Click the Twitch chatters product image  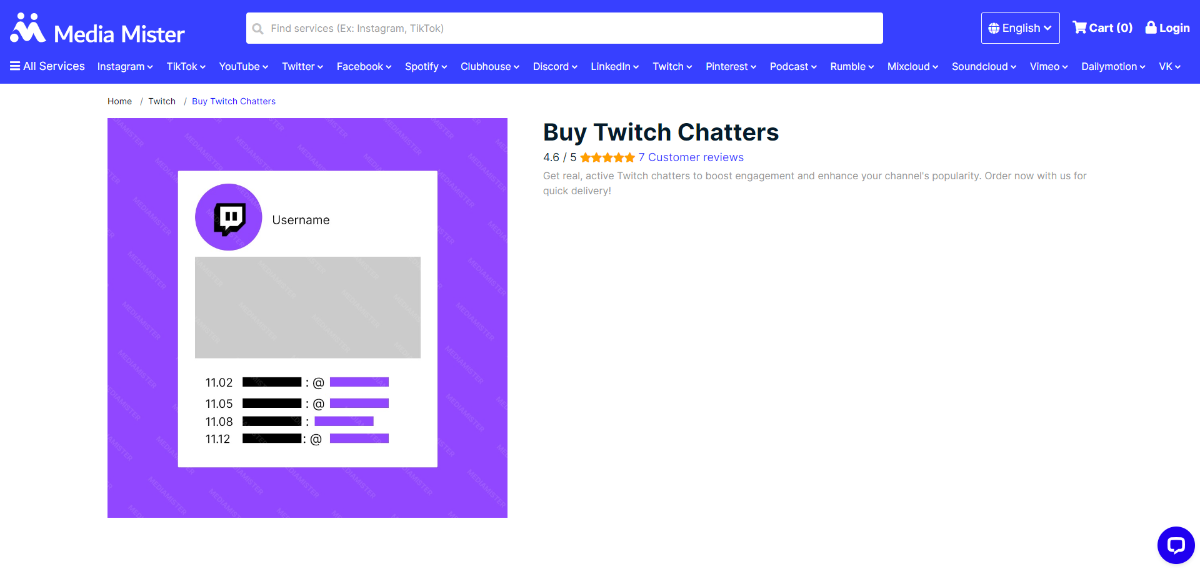[x=307, y=318]
